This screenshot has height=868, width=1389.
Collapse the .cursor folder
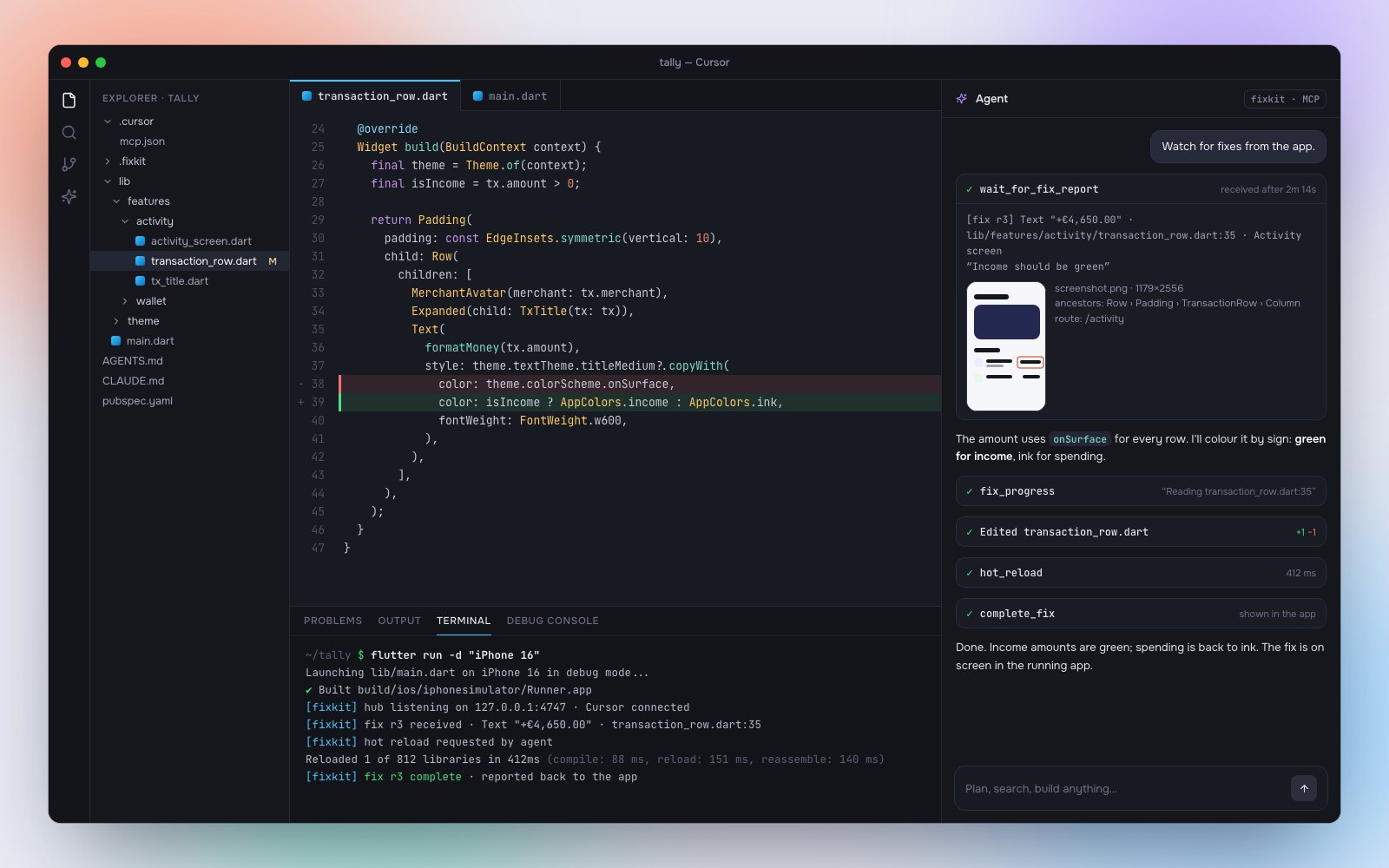[x=108, y=122]
